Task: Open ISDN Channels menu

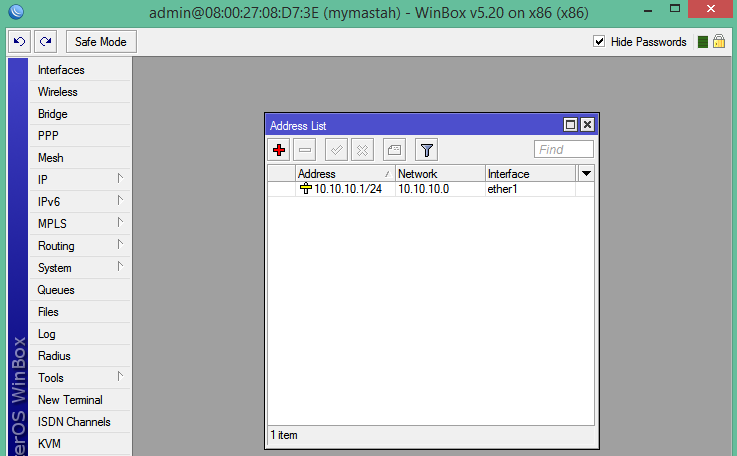Action: pyautogui.click(x=80, y=422)
